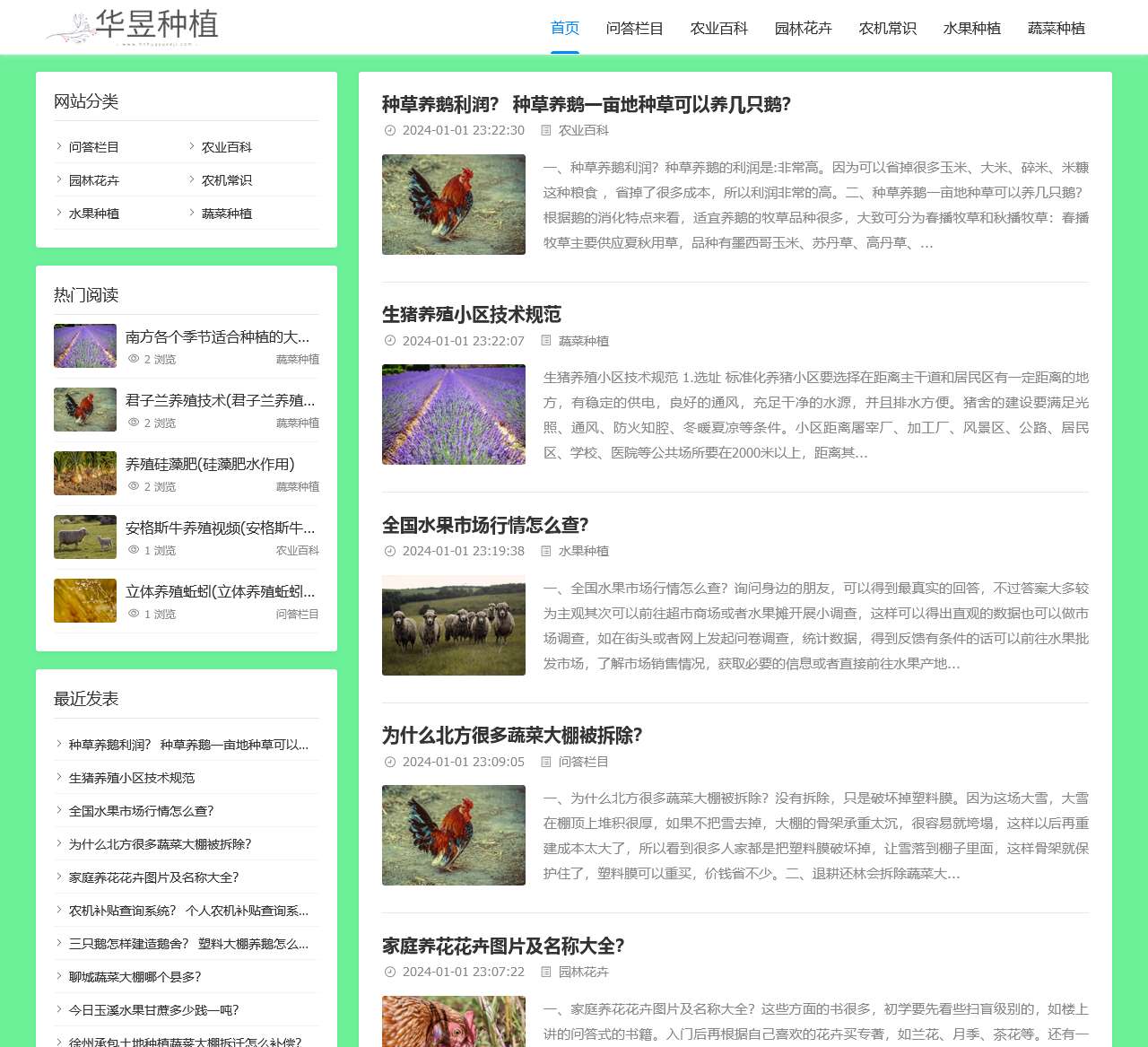Image resolution: width=1148 pixels, height=1047 pixels.
Task: Click chevron beside sidebar 蔬菜种植
Action: click(191, 213)
